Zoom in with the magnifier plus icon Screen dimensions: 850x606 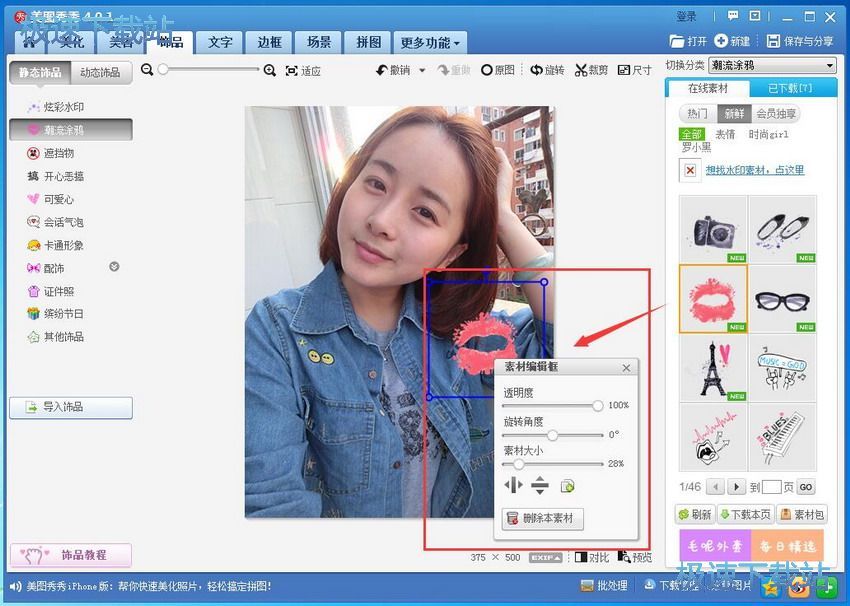269,70
